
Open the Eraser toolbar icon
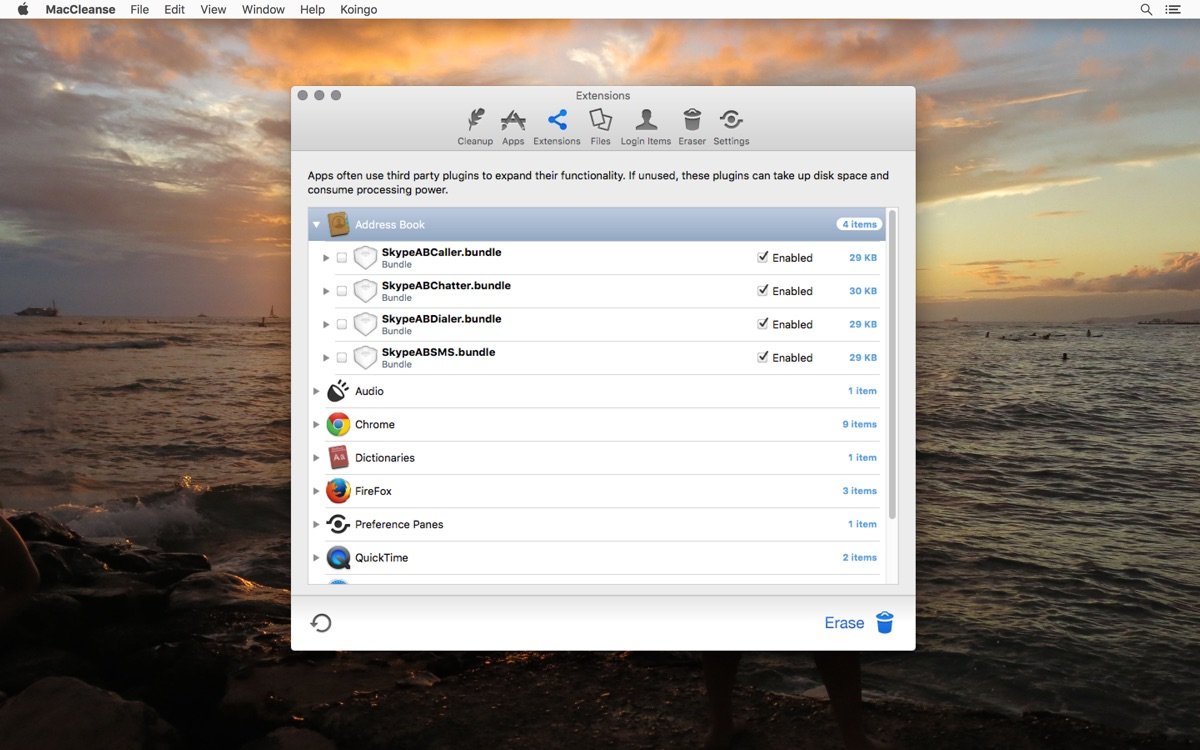[x=692, y=122]
